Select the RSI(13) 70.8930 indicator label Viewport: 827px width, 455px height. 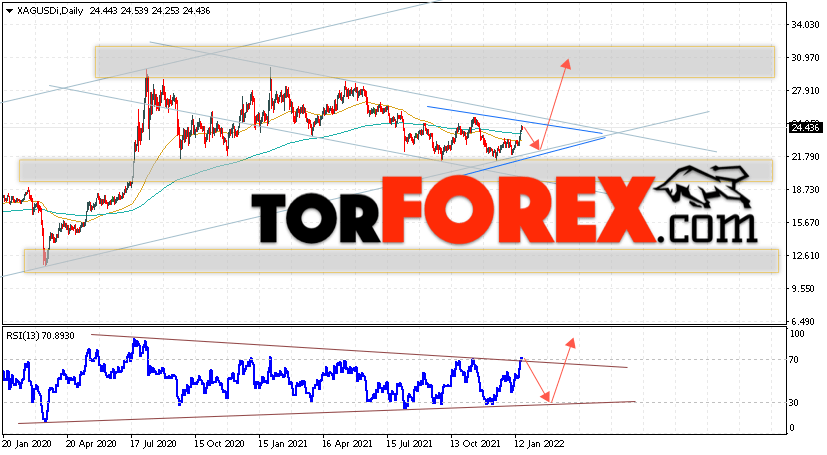point(41,335)
